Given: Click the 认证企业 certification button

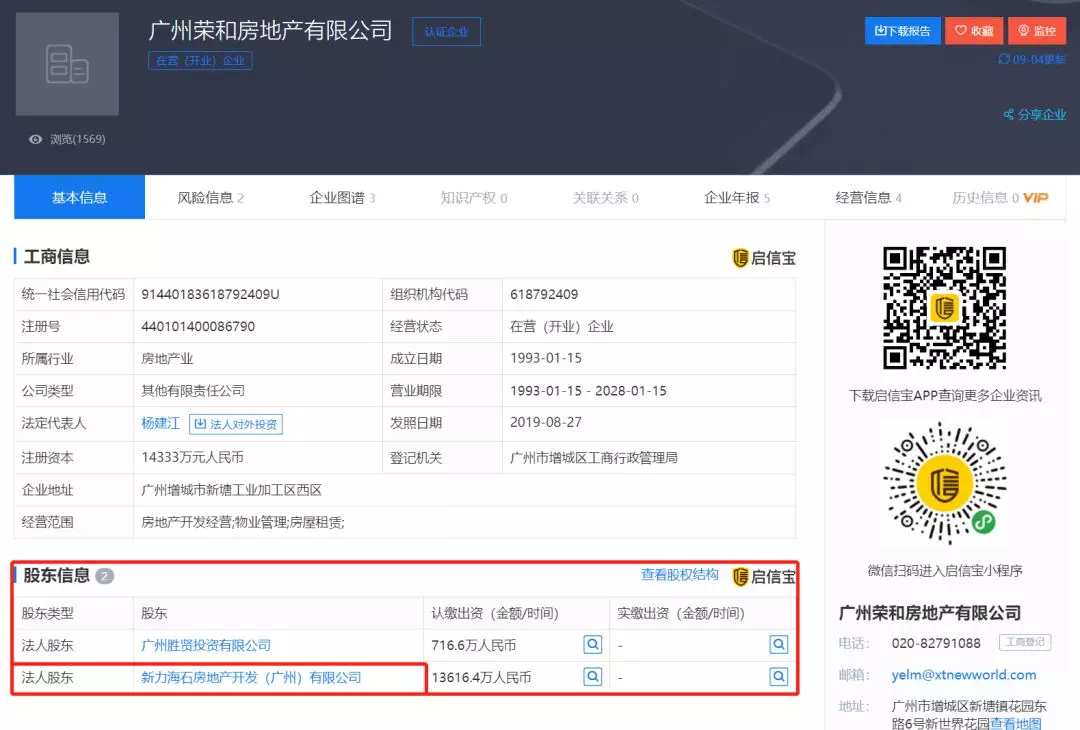Looking at the screenshot, I should 446,32.
